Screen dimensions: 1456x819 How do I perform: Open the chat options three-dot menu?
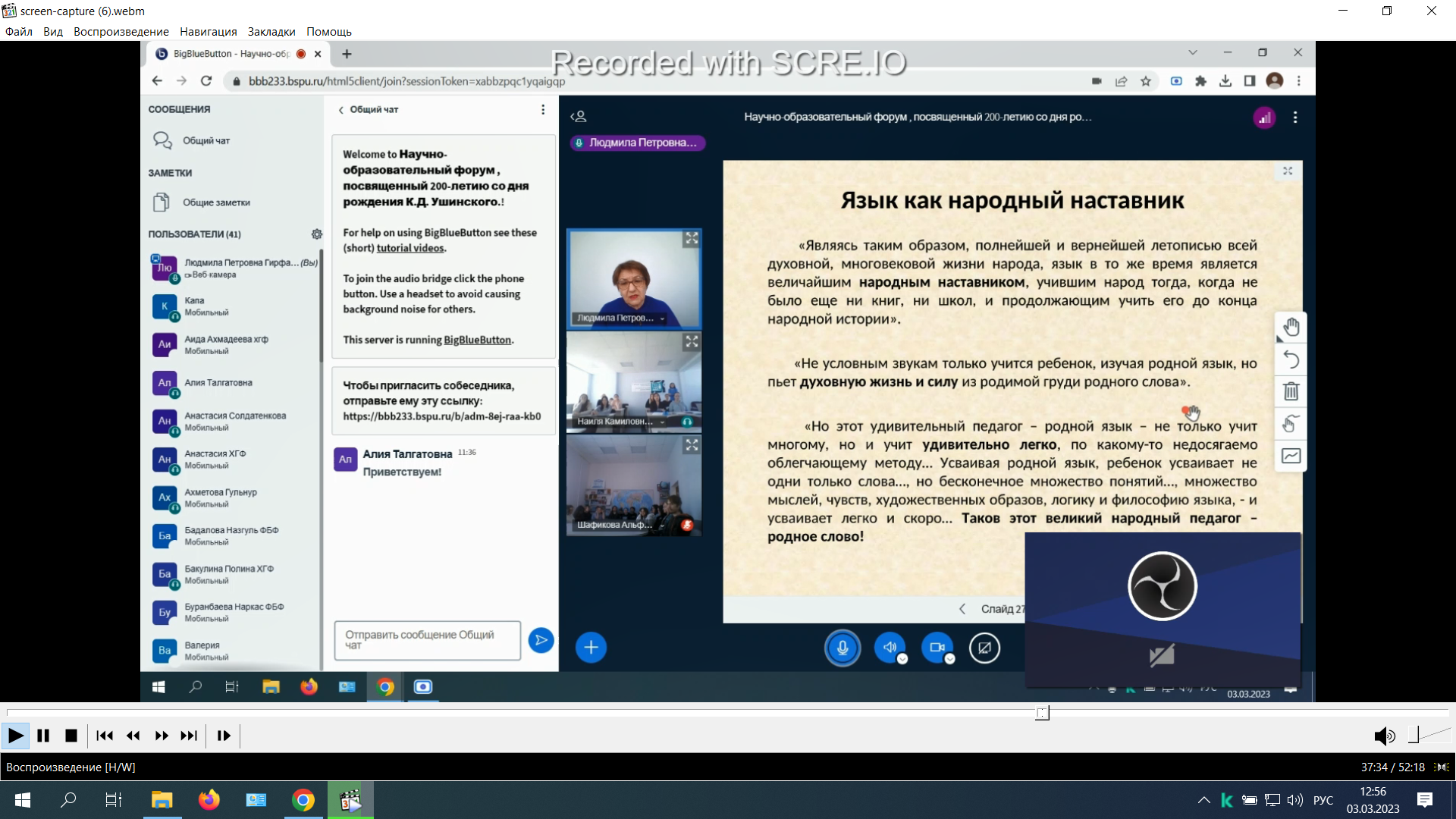[x=543, y=110]
